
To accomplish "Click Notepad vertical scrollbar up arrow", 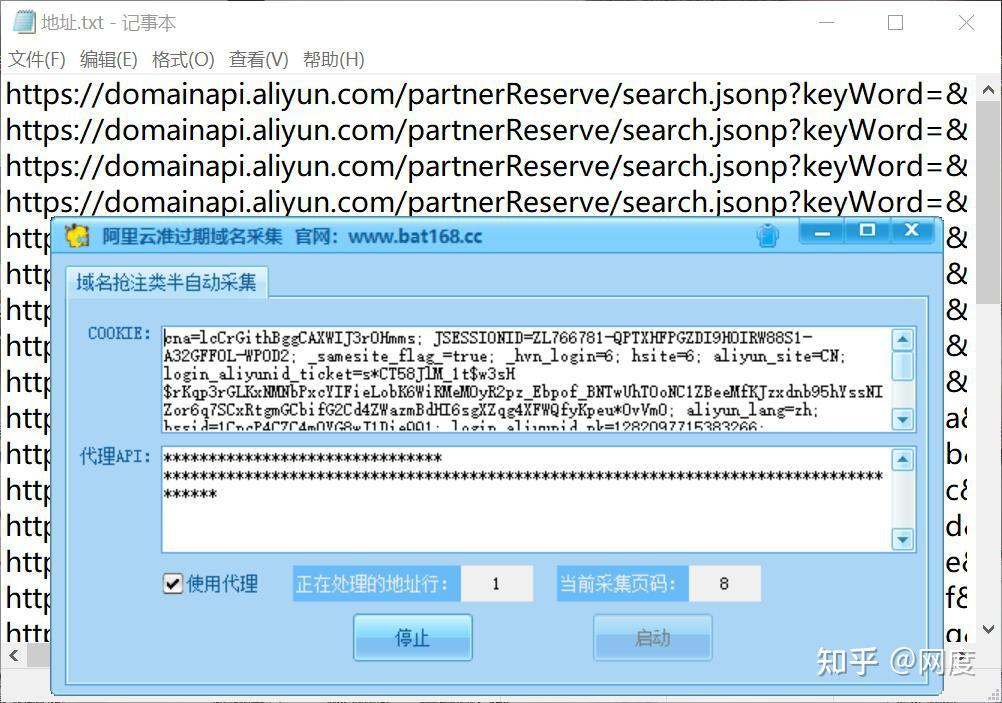I will (x=988, y=91).
